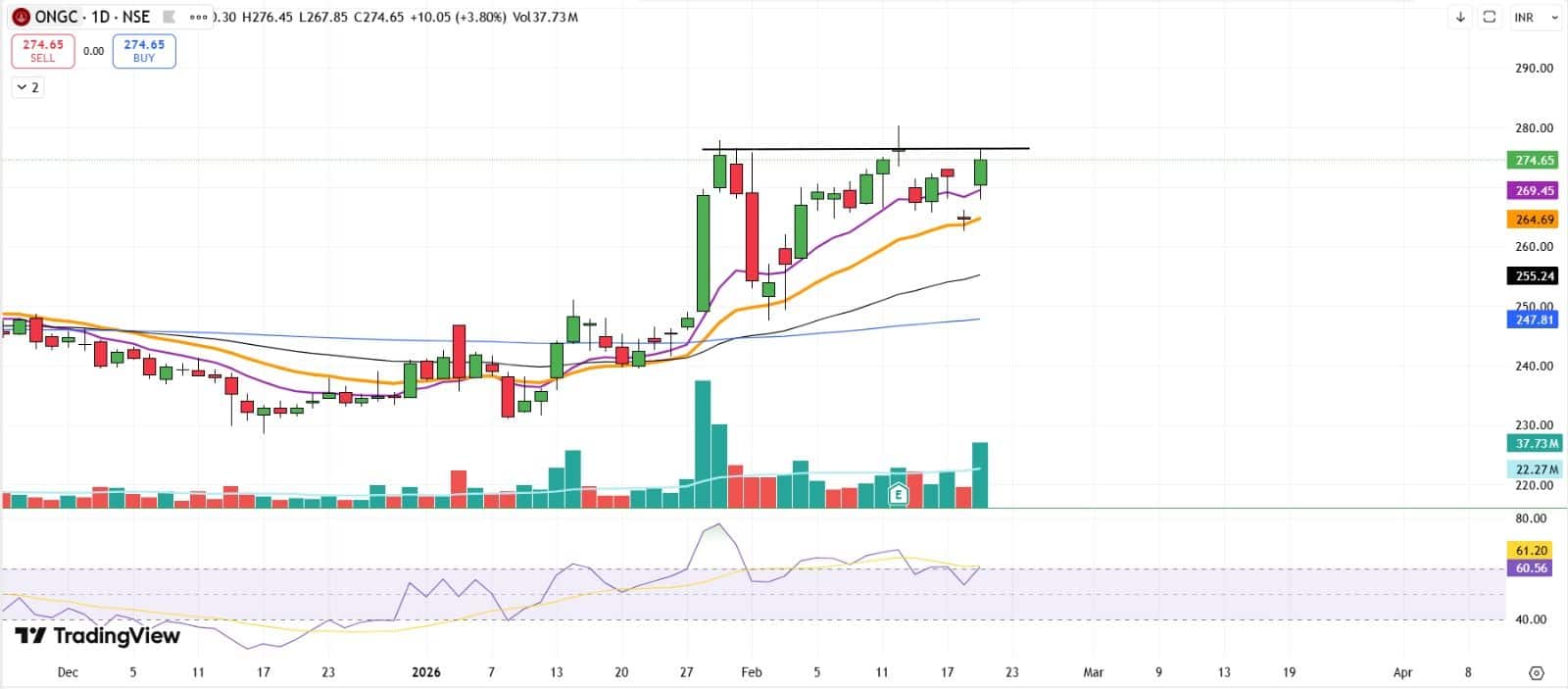This screenshot has width=1568, height=689.
Task: Click the green 274.65 last price label on scale
Action: (1532, 160)
